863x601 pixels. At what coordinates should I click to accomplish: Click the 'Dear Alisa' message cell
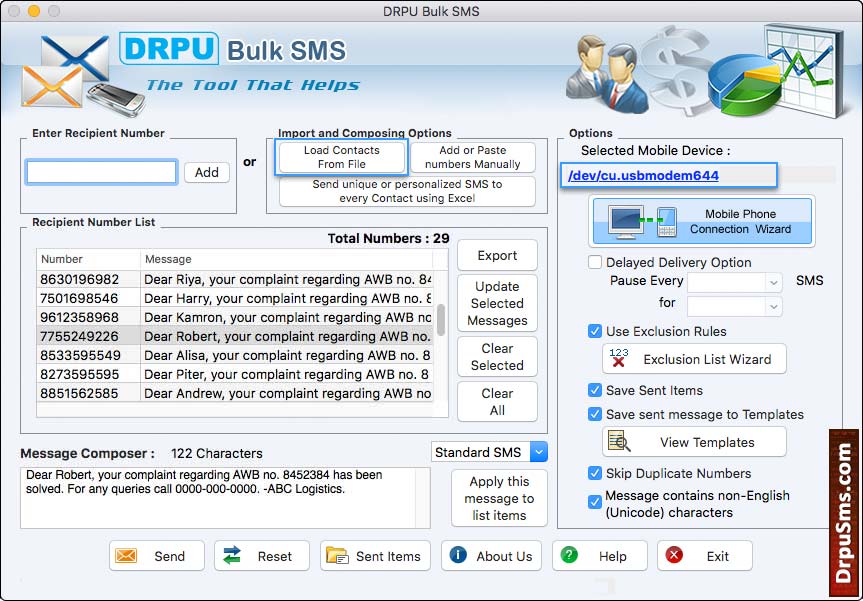(x=287, y=356)
